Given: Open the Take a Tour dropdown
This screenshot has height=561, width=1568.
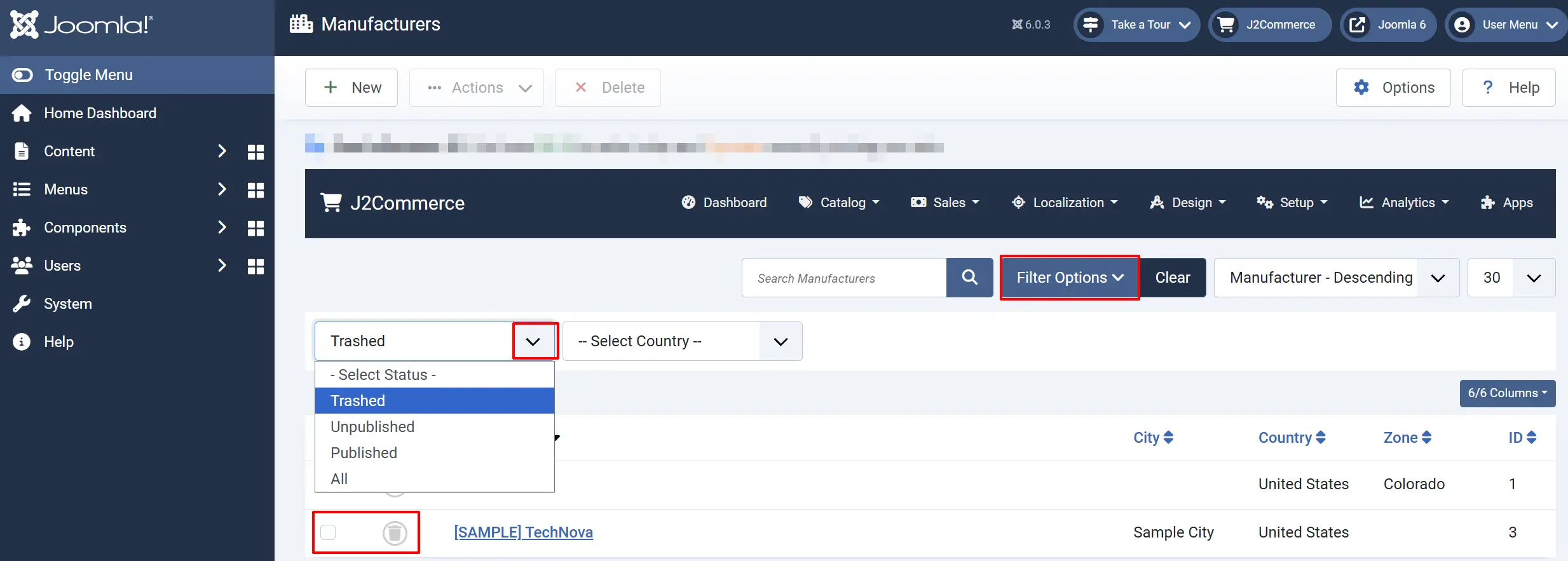Looking at the screenshot, I should coord(1136,25).
